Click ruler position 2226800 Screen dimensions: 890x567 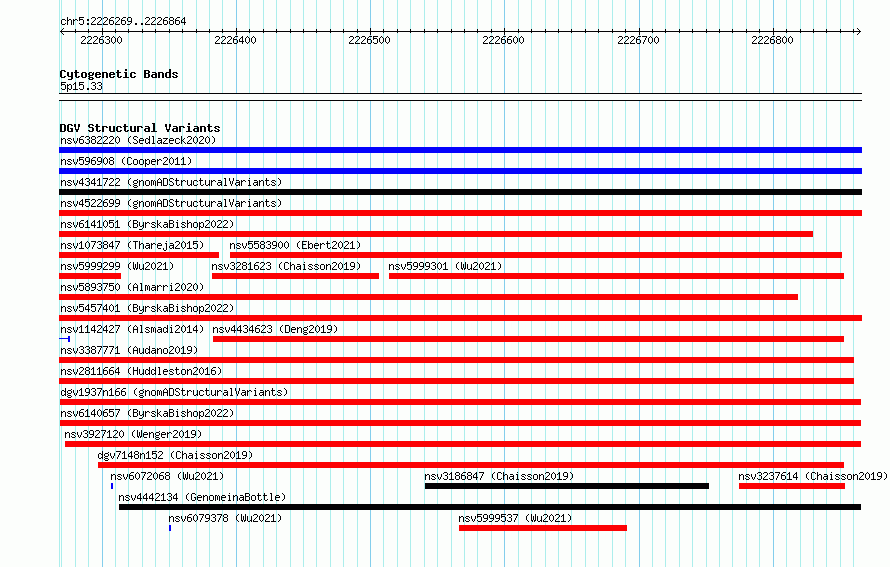[772, 40]
